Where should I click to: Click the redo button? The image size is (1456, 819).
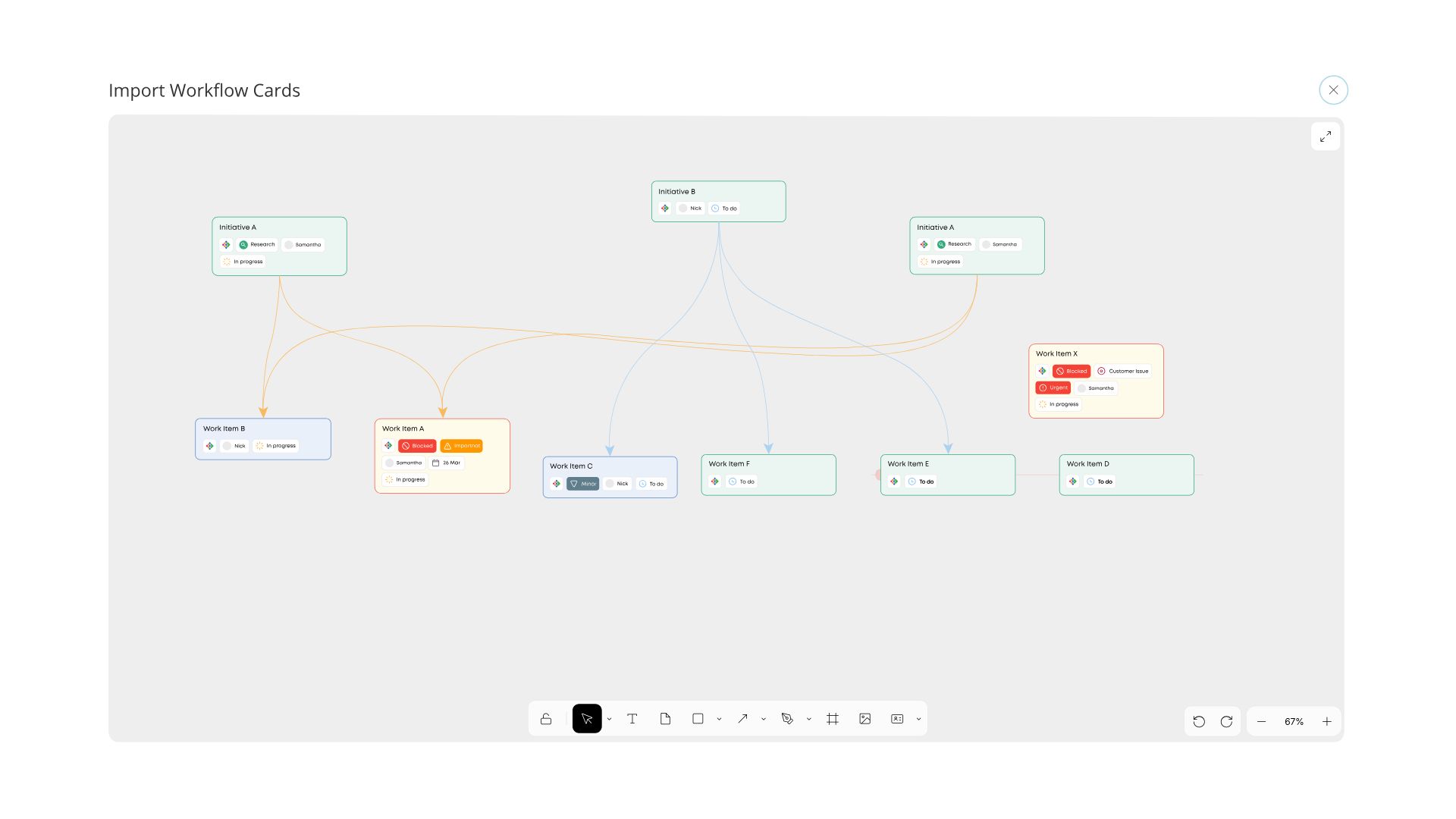[1226, 722]
